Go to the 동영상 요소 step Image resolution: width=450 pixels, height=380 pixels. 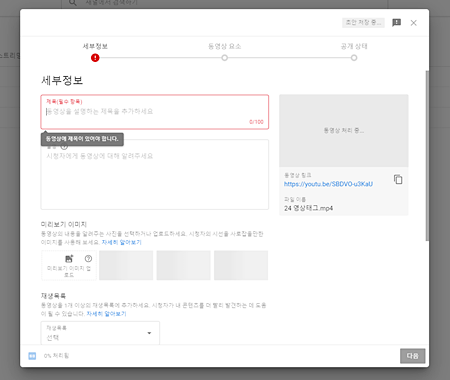(225, 51)
